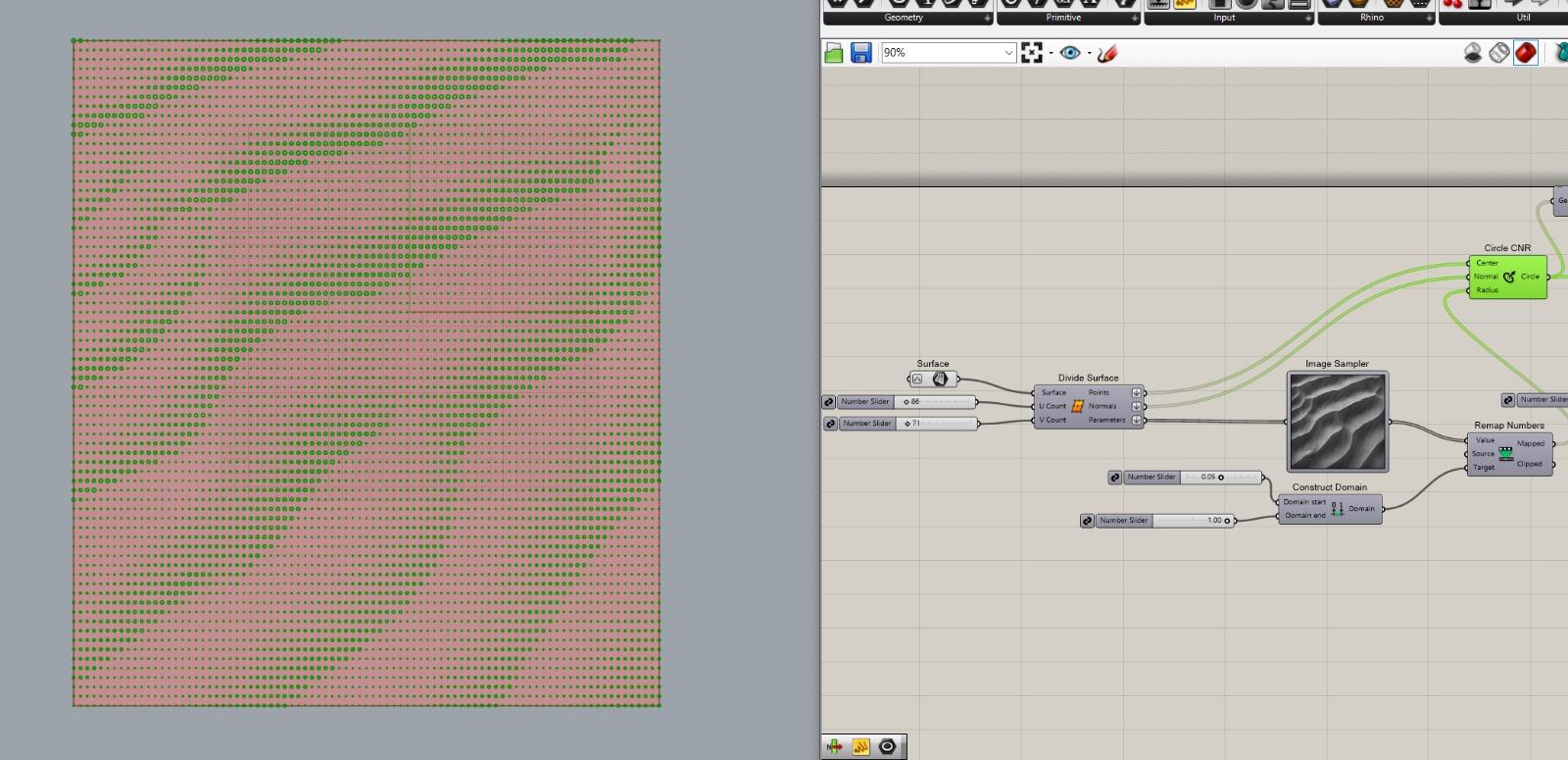Open a Grasshopper file with the folder icon

click(834, 53)
